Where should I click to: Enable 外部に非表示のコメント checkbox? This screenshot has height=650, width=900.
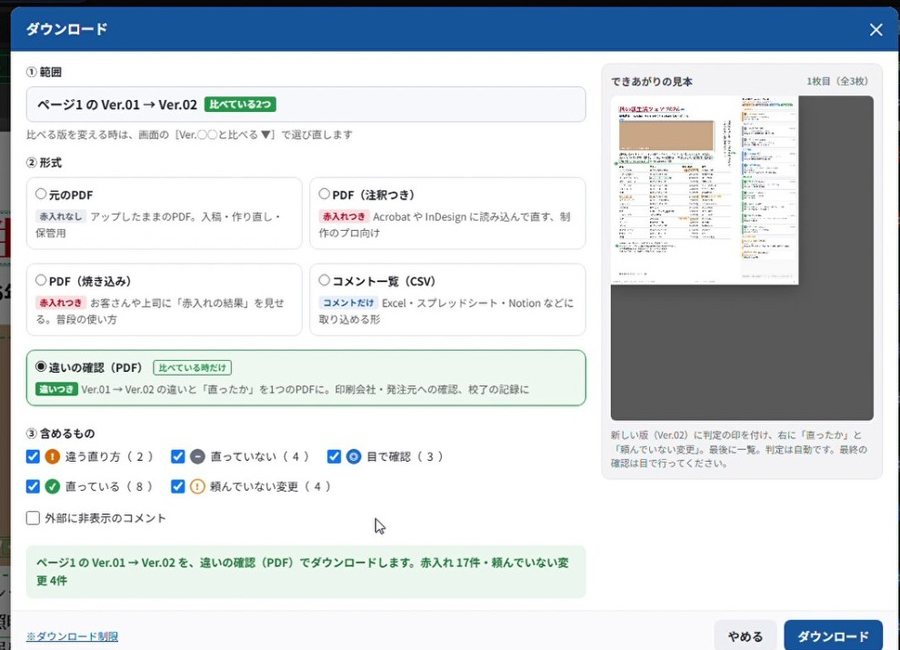tap(33, 518)
